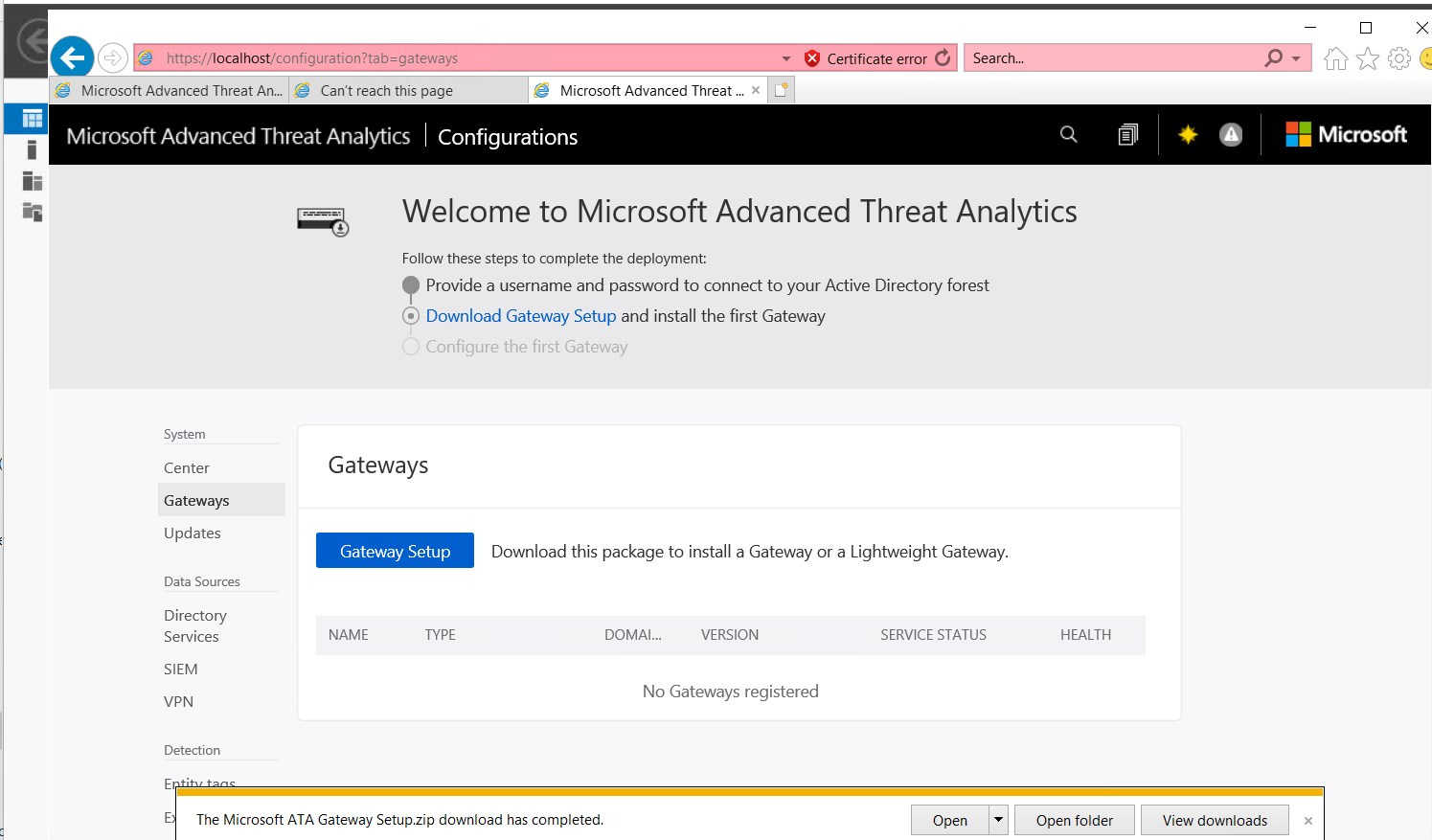
Task: Select Center in the System menu
Action: coord(187,467)
